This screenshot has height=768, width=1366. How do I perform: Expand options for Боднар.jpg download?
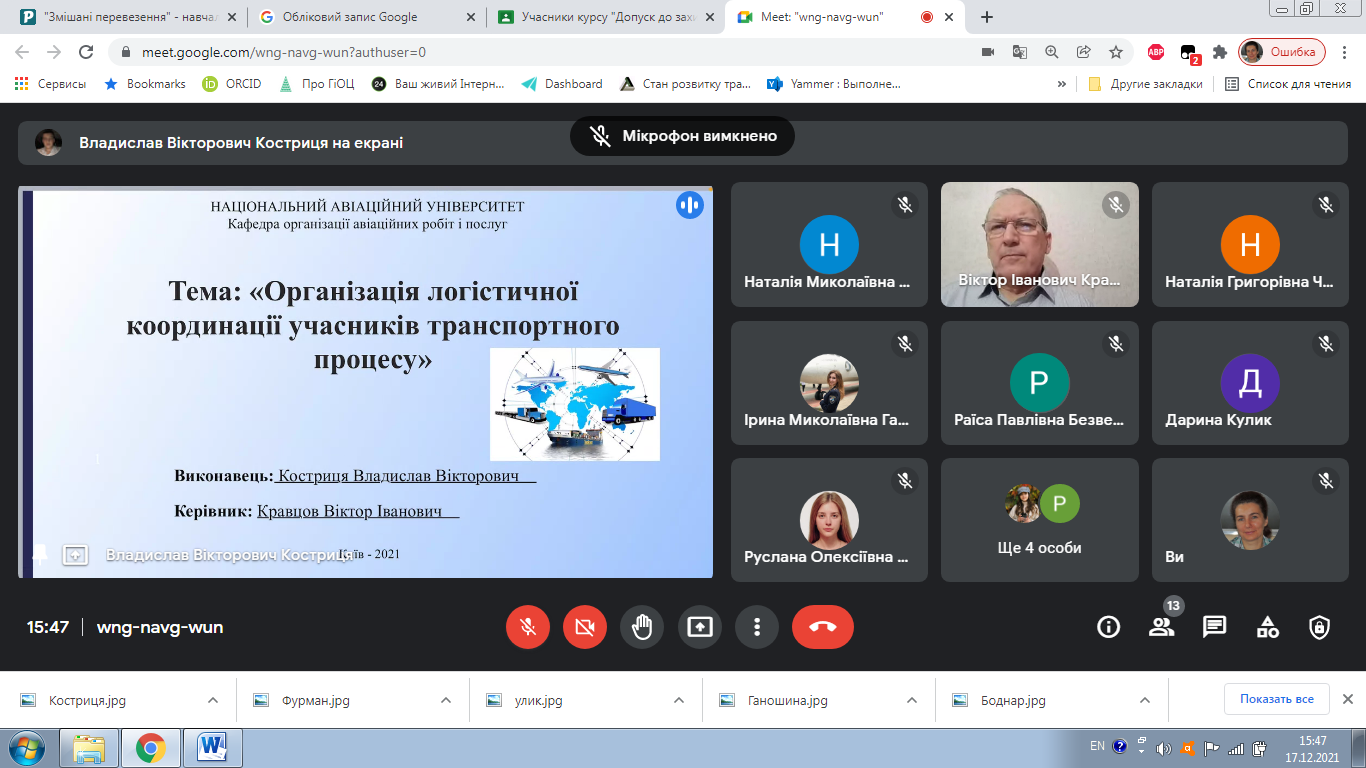tap(1146, 700)
